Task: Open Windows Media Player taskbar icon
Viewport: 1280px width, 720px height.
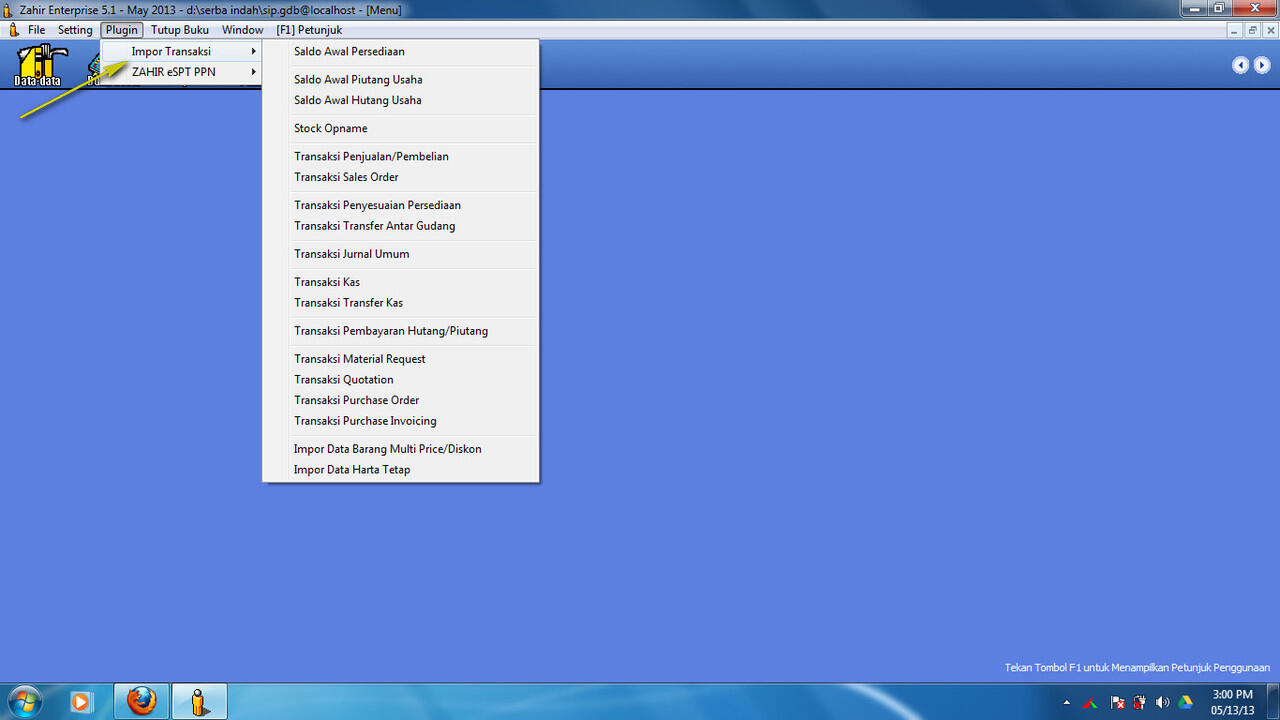Action: point(81,701)
